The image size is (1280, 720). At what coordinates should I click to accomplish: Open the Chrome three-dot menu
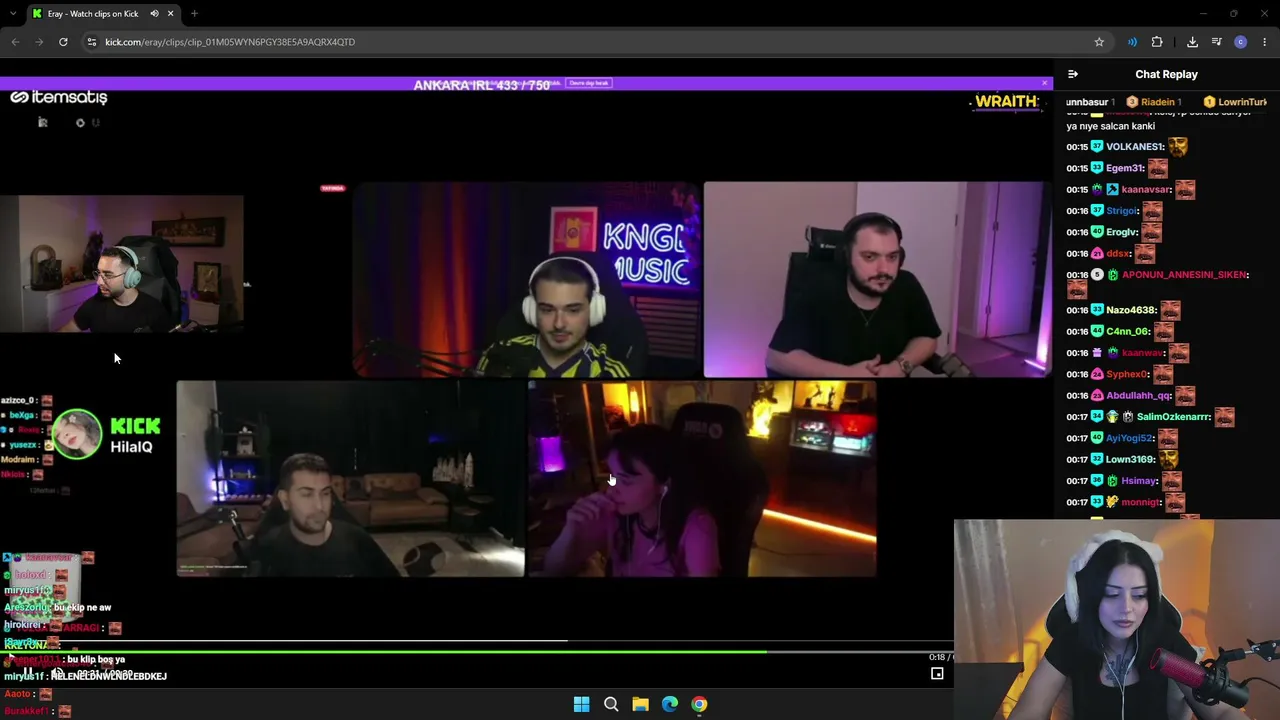tap(1265, 42)
